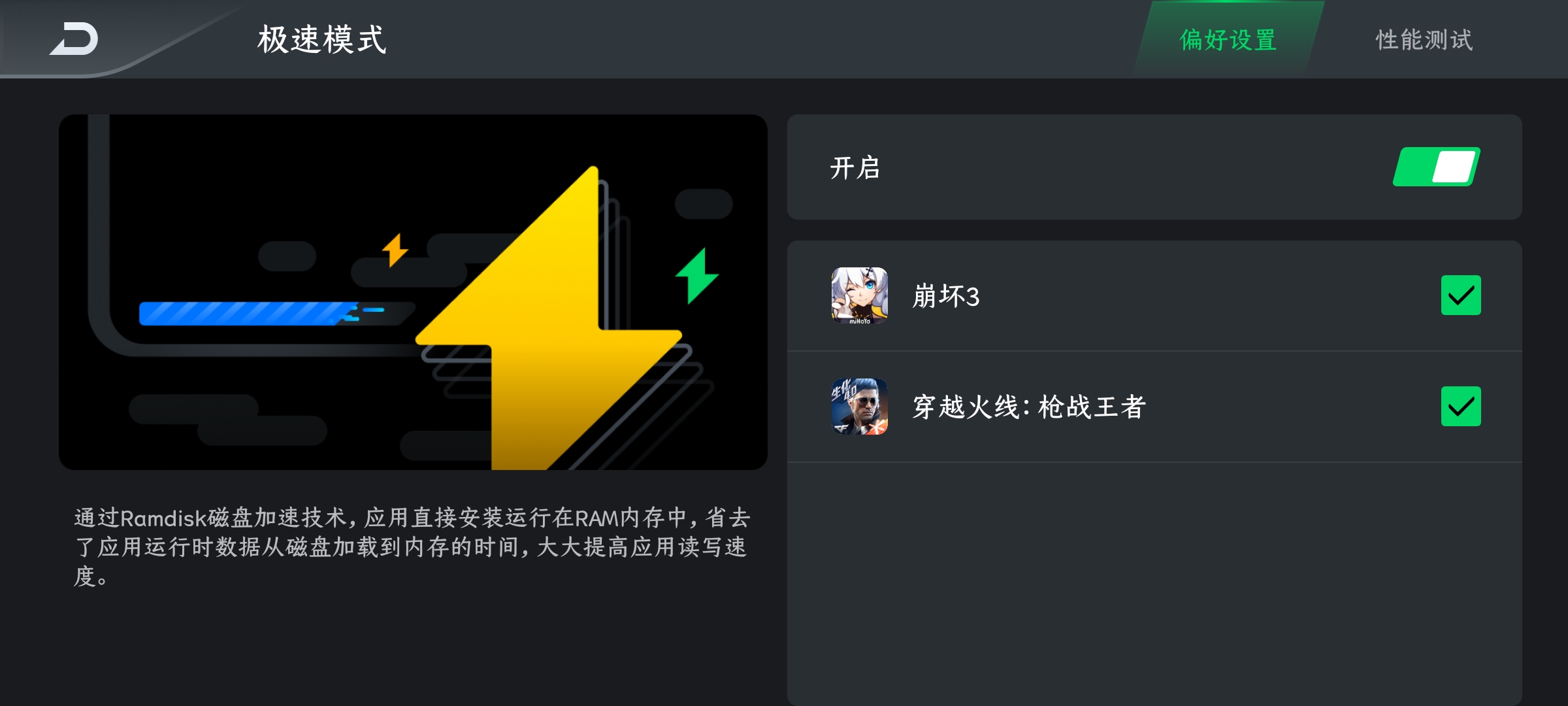Uncheck the 穿越火线: 枪战王者 checkbox

[x=1461, y=407]
